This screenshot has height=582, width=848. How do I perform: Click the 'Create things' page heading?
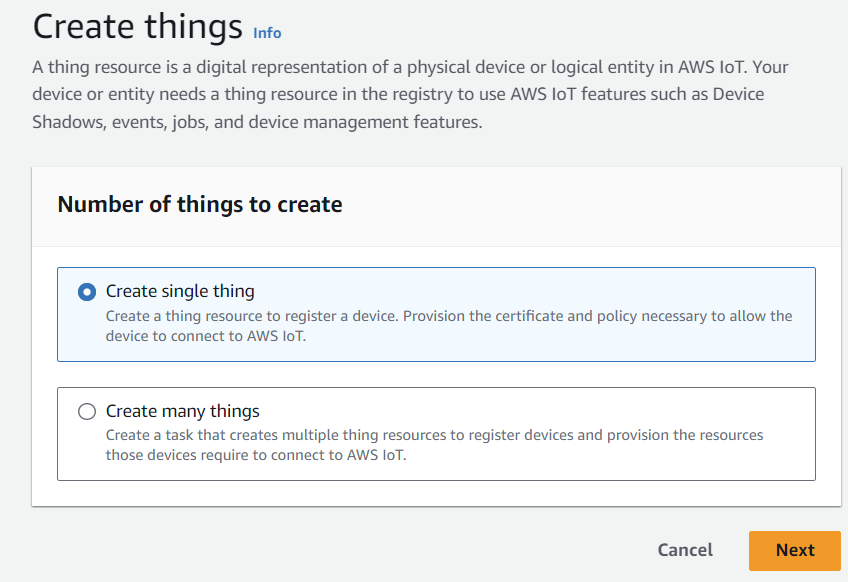[x=138, y=26]
